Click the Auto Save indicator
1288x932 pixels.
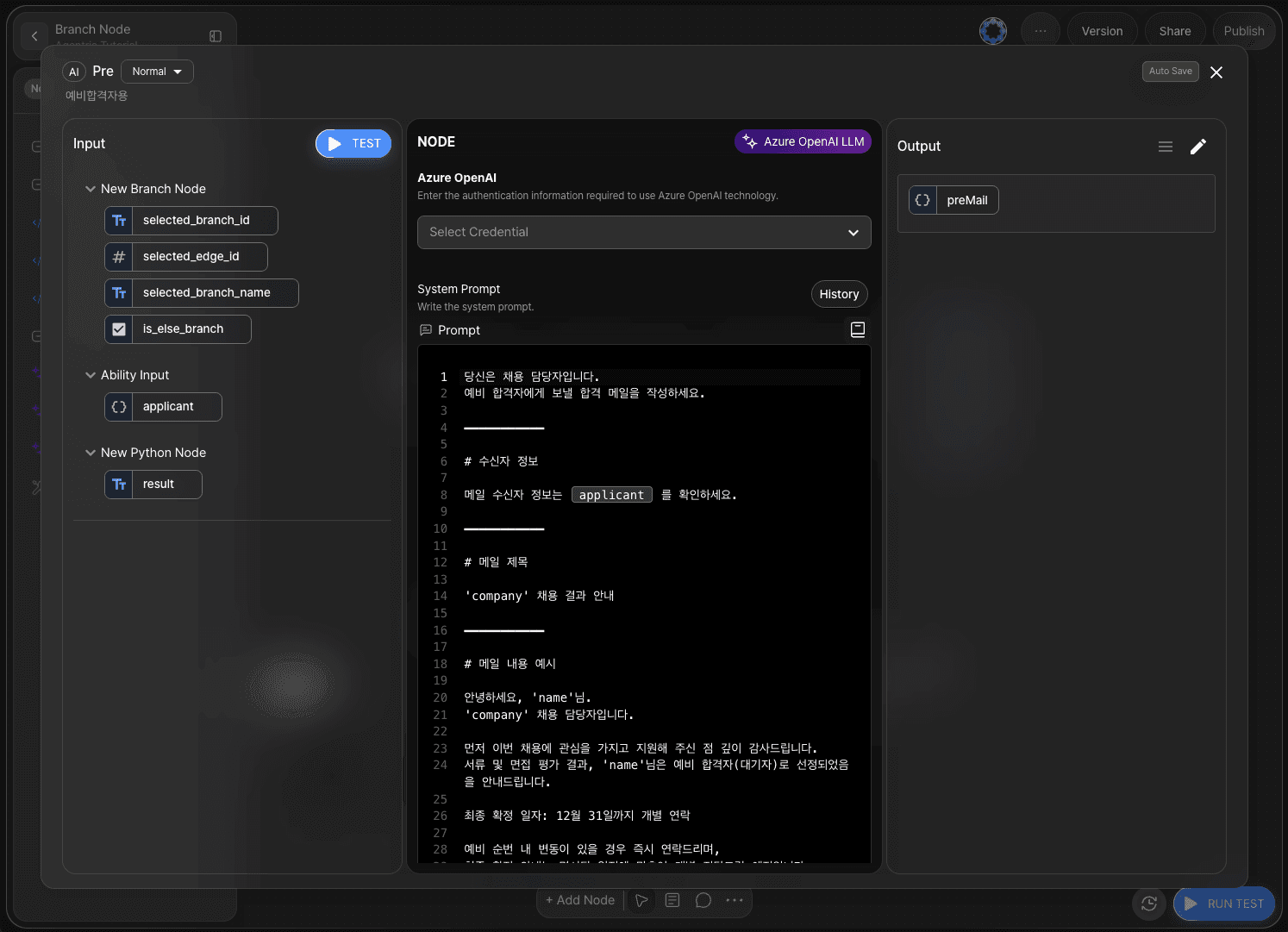(1171, 72)
